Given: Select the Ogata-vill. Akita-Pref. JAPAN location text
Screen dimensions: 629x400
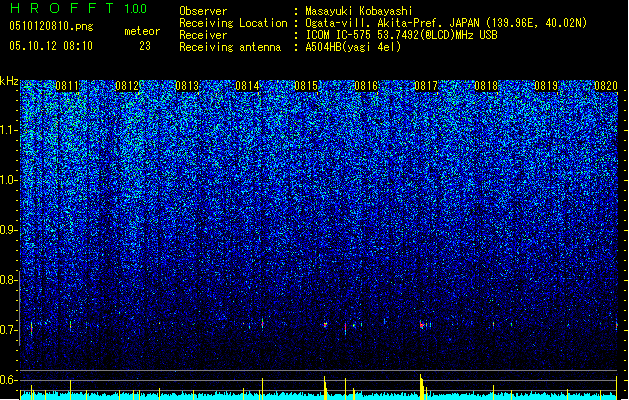Looking at the screenshot, I should tap(446, 23).
